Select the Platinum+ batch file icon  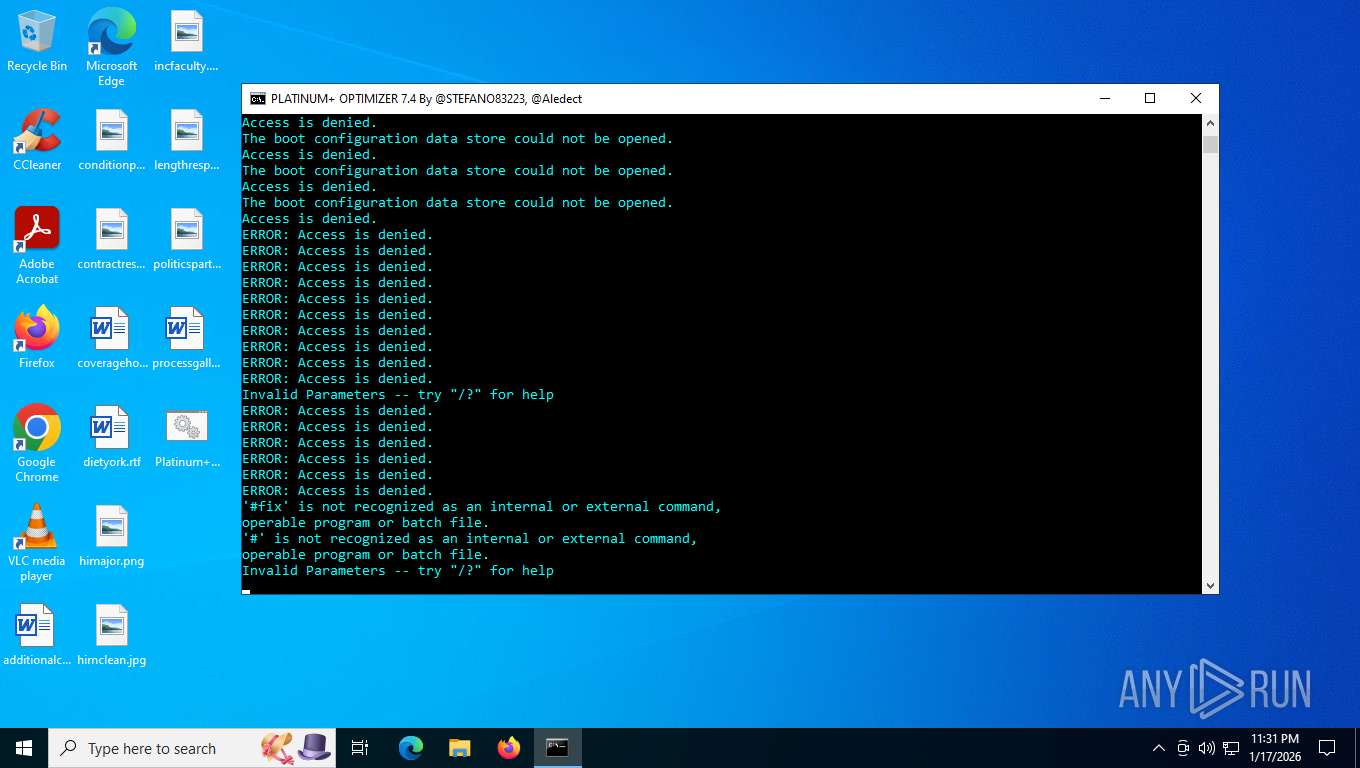(186, 437)
